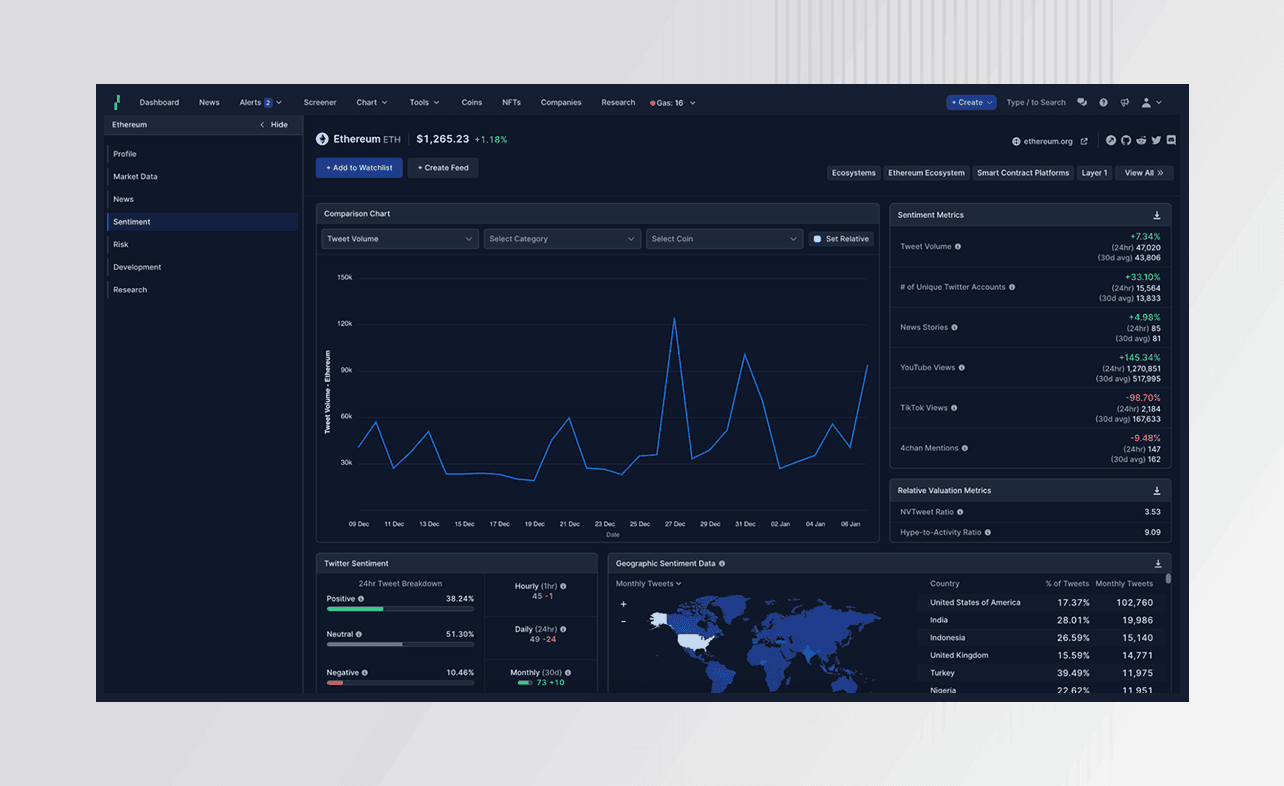1284x786 pixels.
Task: Hide the Ethereum sidebar
Action: tap(274, 125)
